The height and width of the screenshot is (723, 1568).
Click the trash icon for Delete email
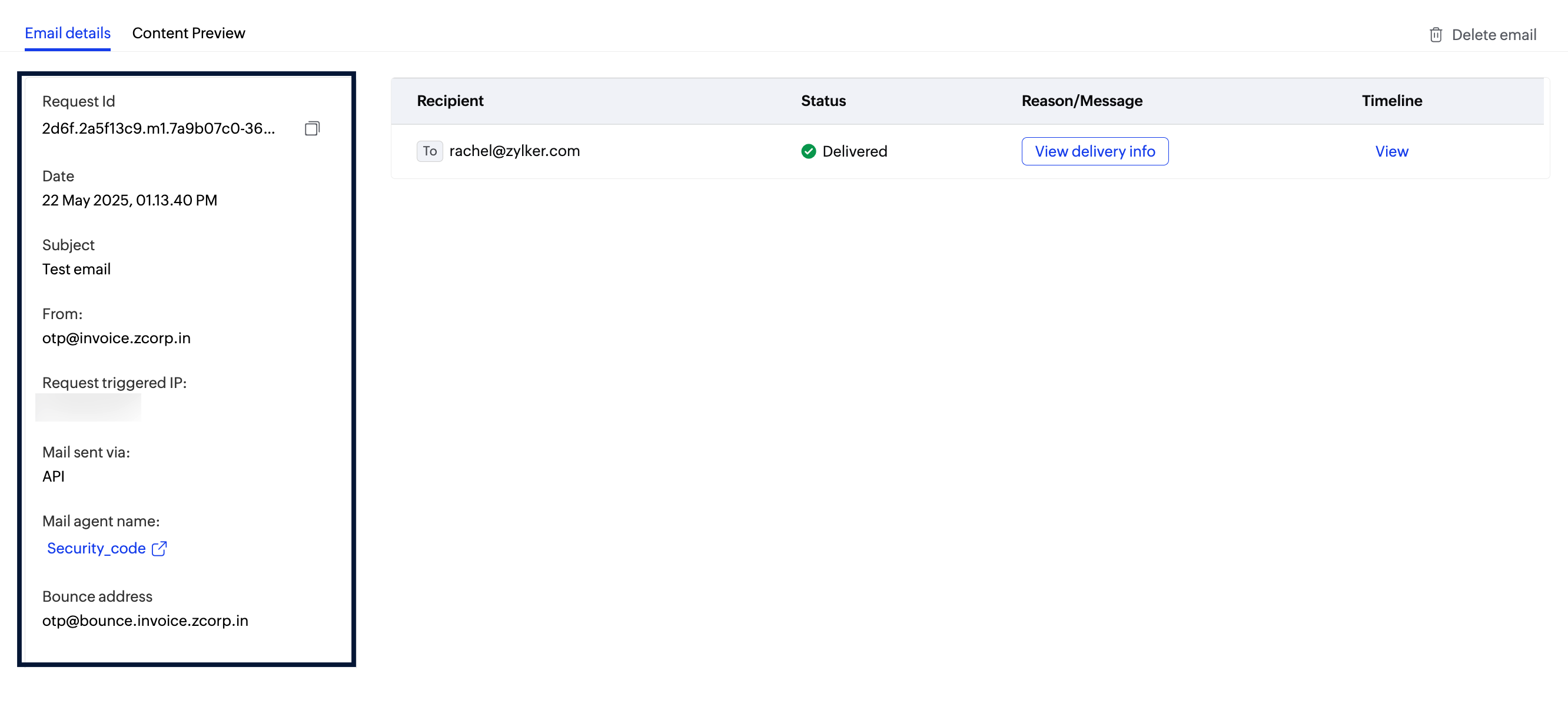[1436, 35]
